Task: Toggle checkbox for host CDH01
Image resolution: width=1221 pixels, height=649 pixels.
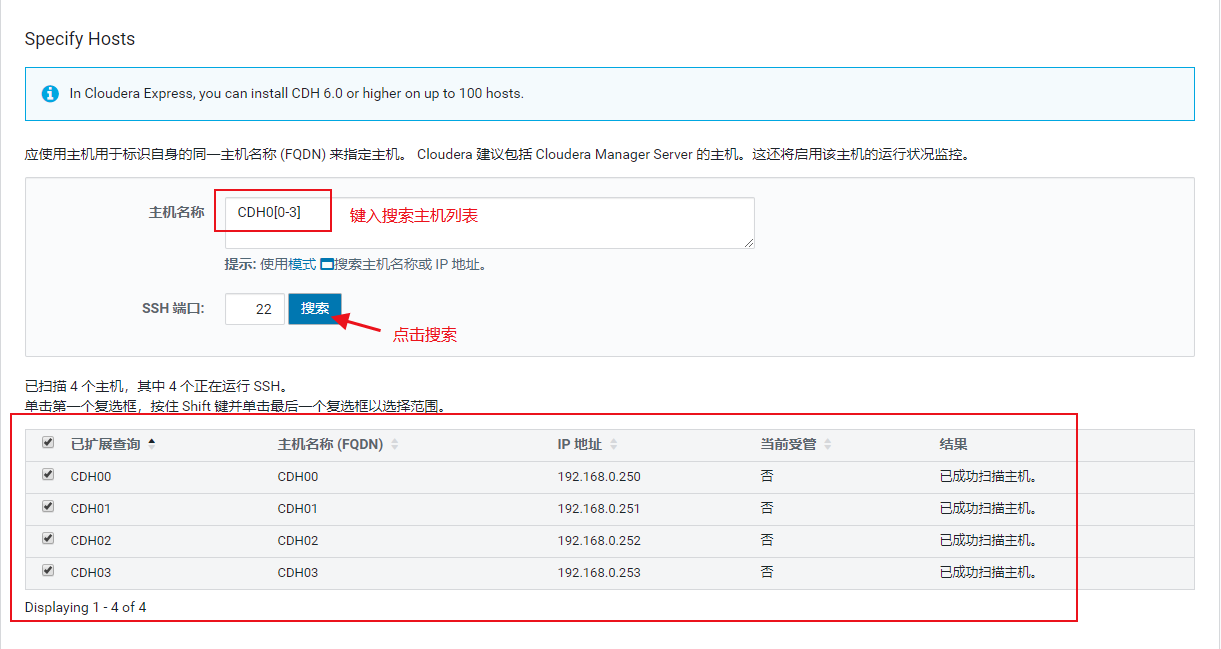Action: [48, 507]
